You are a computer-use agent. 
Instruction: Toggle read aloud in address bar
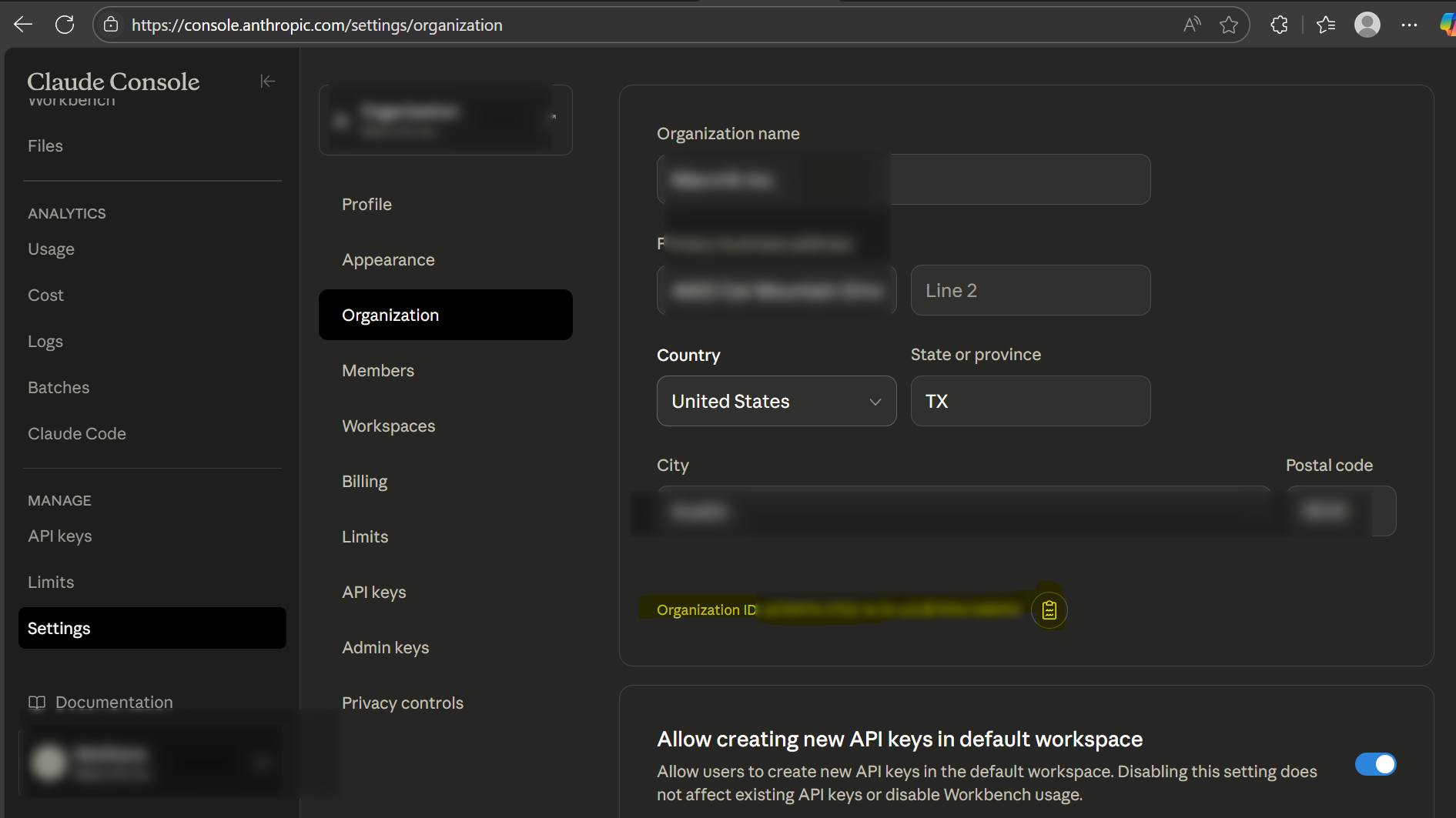coord(1191,25)
